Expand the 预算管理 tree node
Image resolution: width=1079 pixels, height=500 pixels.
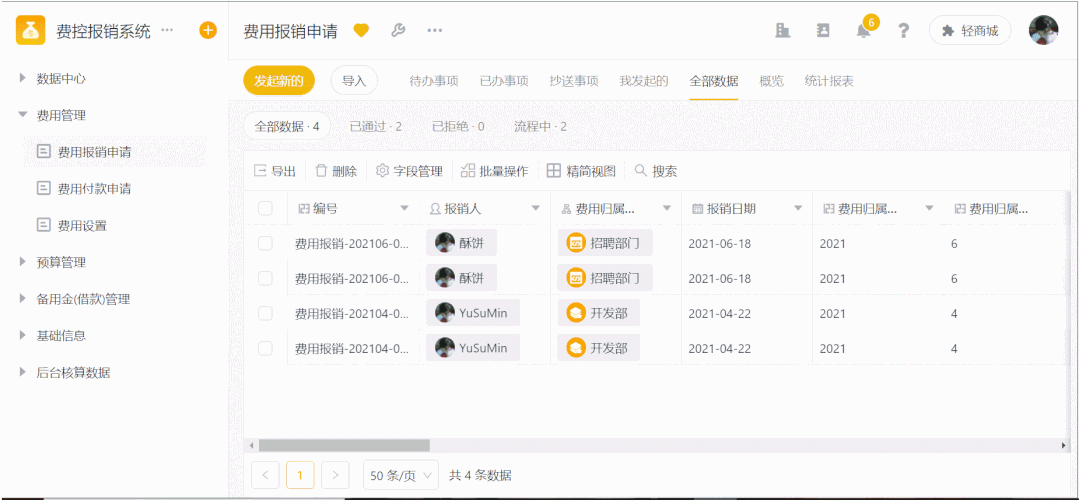(23, 262)
